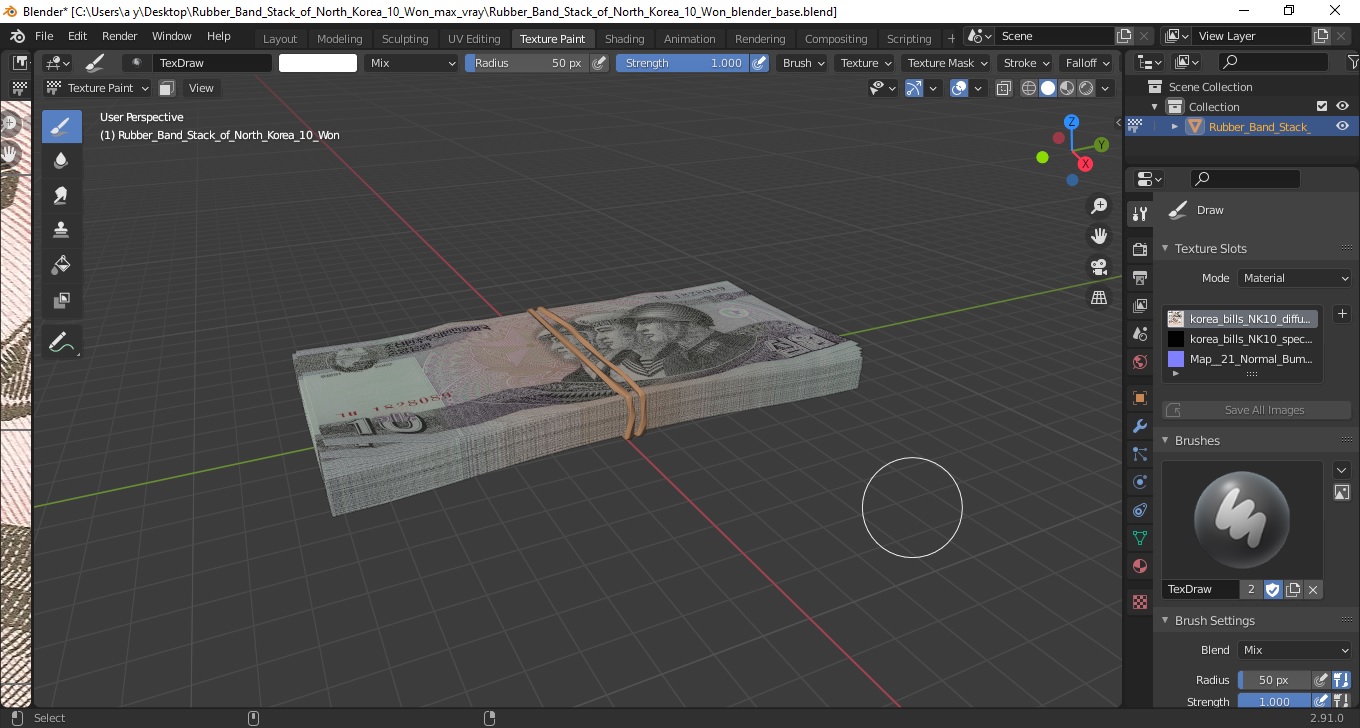Open Brush Settings Blend Mix dropdown

pyautogui.click(x=1294, y=650)
